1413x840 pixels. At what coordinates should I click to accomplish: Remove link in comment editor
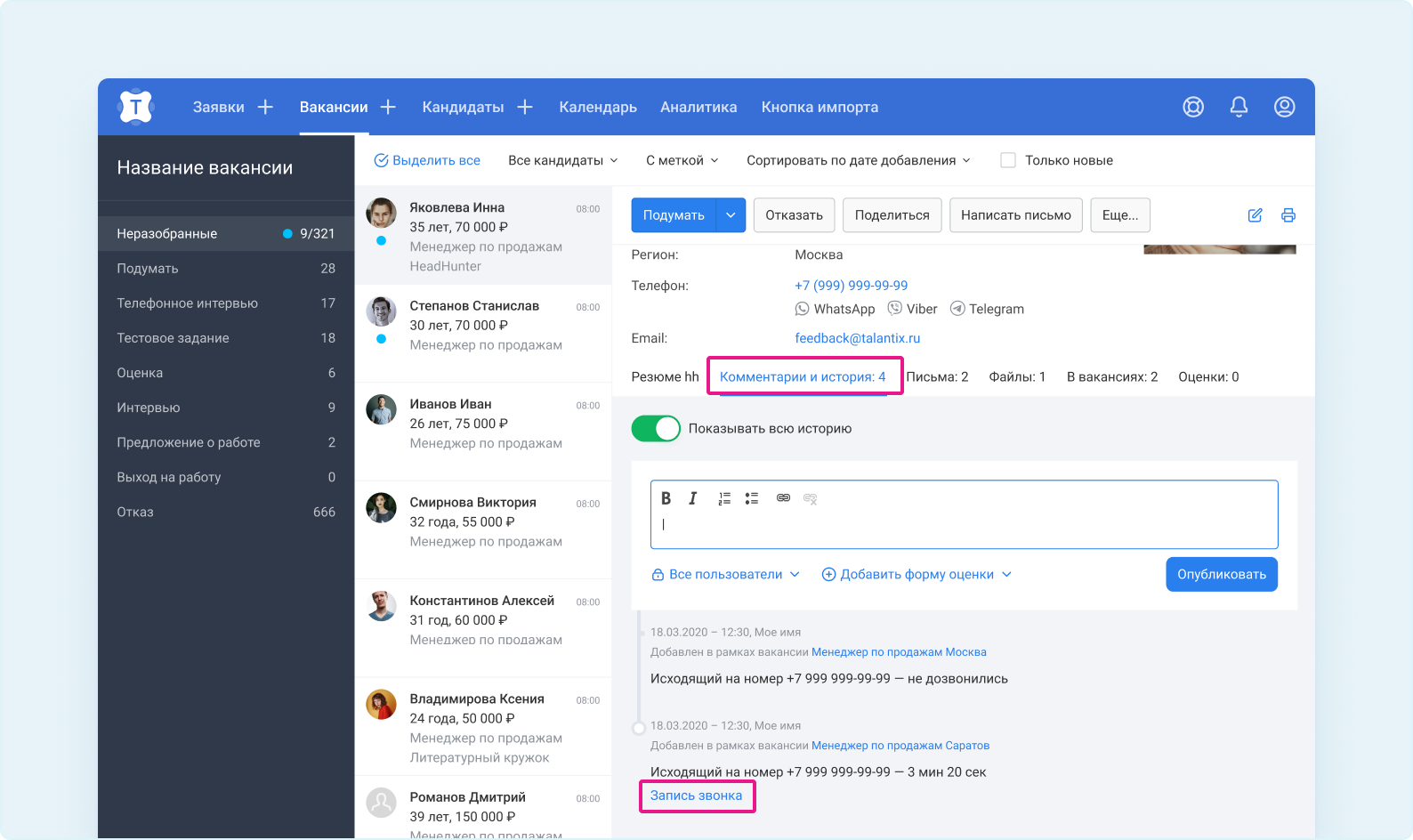pyautogui.click(x=810, y=498)
